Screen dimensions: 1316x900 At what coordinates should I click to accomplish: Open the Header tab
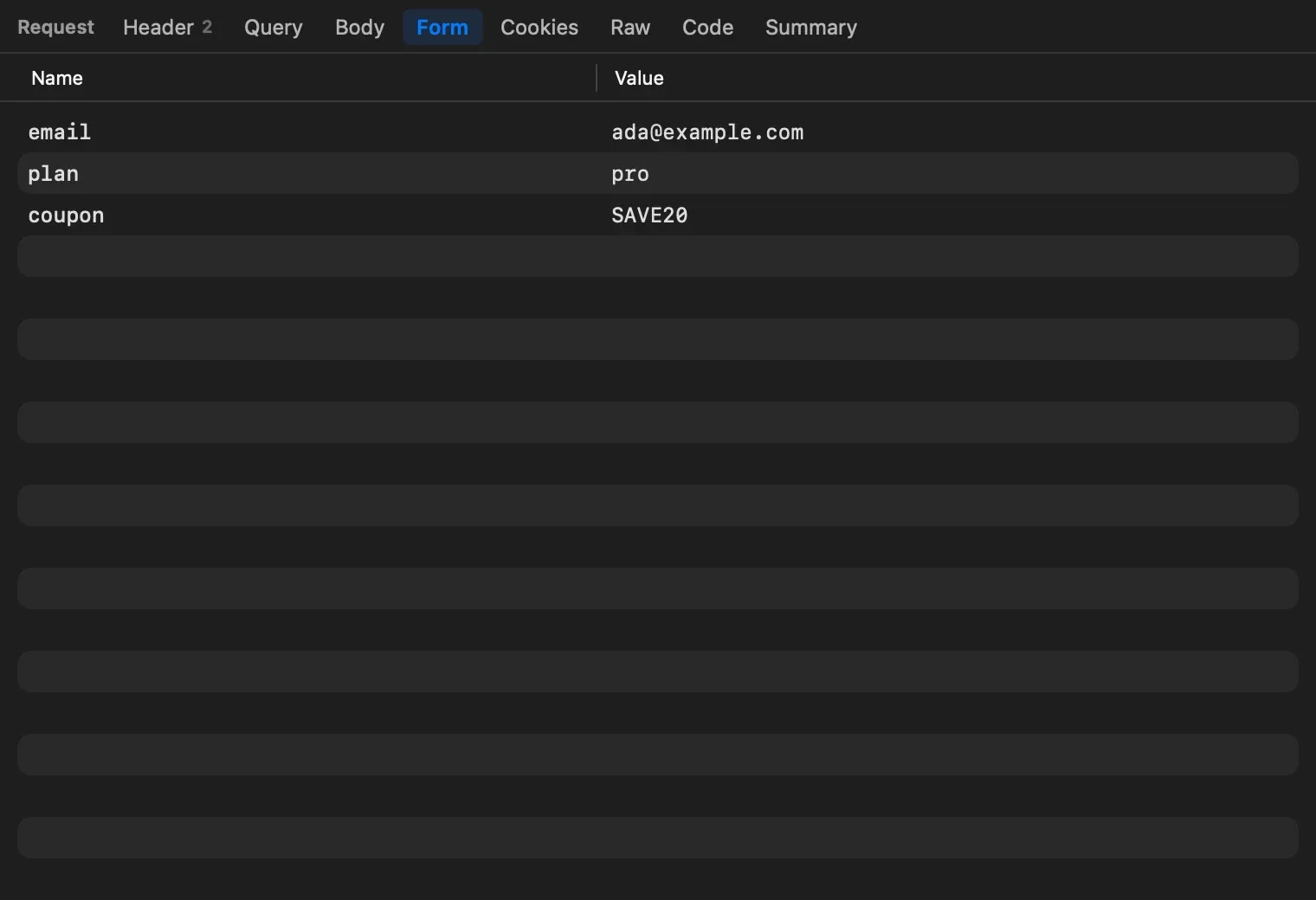(167, 28)
